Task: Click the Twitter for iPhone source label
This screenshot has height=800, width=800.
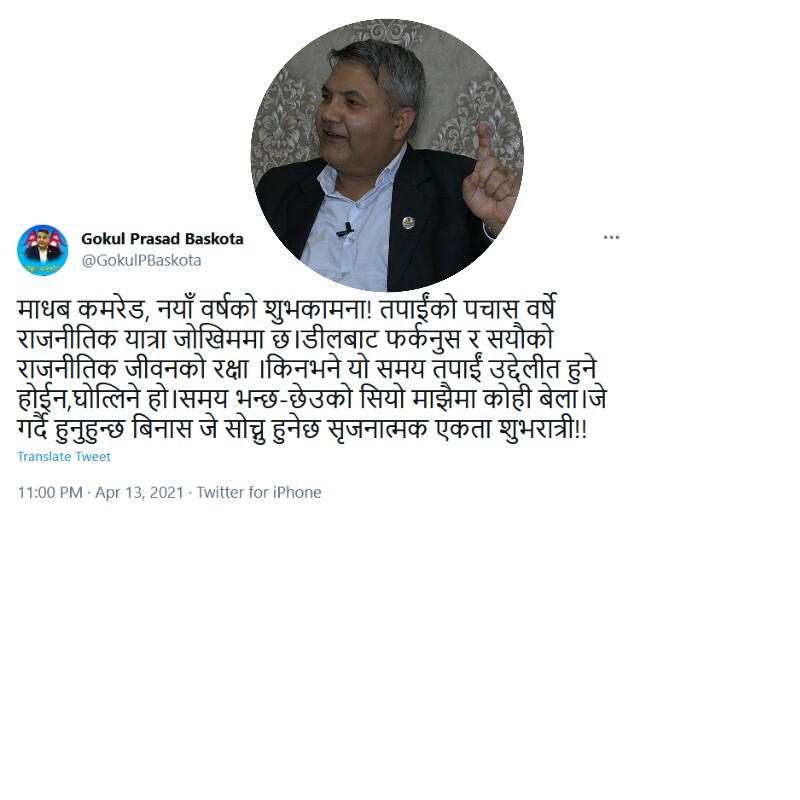Action: pyautogui.click(x=259, y=492)
